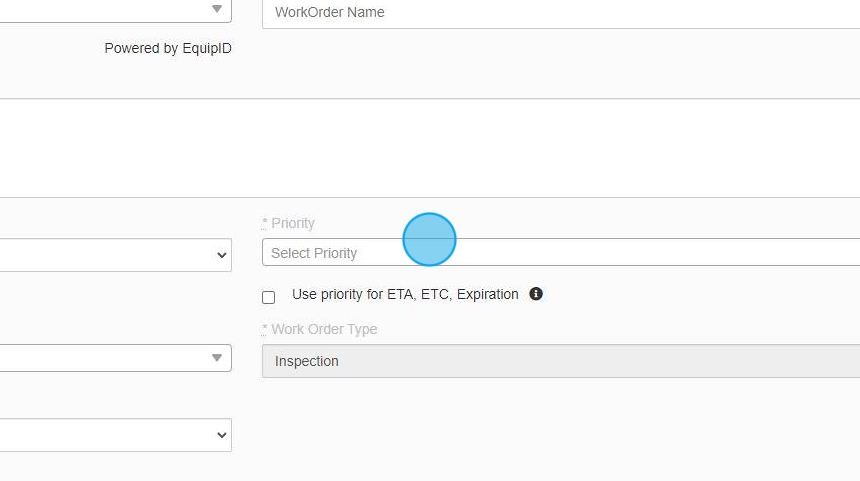Click the blue circle highlight marker

429,240
